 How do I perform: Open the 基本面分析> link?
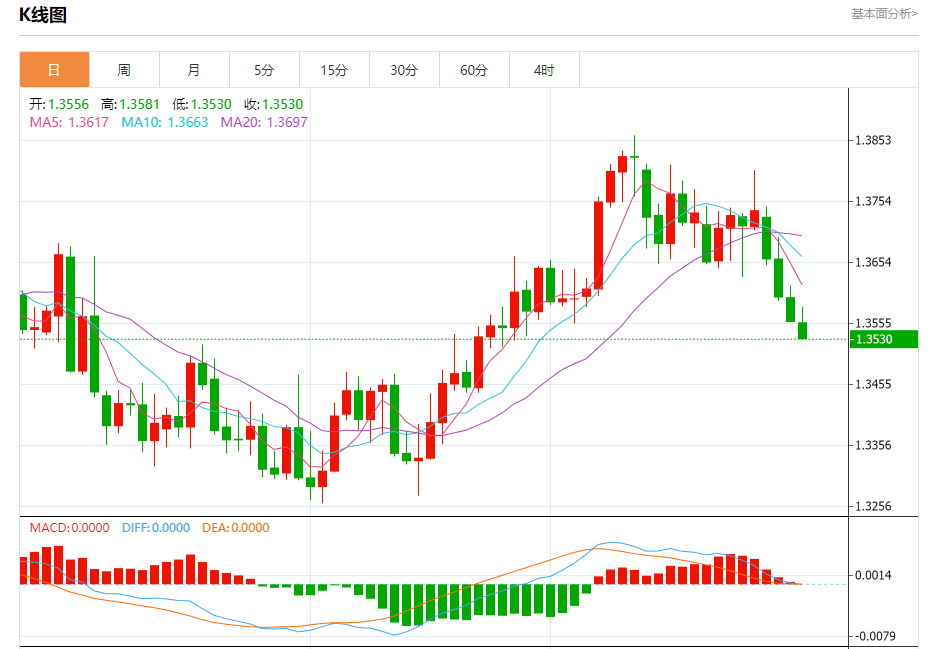point(884,14)
